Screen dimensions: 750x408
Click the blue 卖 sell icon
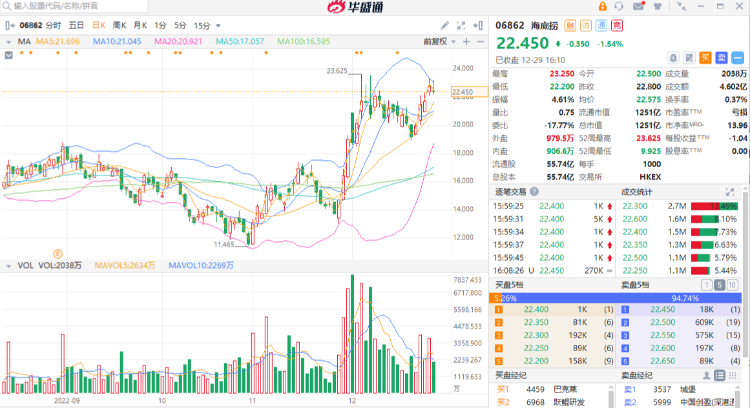[x=721, y=58]
